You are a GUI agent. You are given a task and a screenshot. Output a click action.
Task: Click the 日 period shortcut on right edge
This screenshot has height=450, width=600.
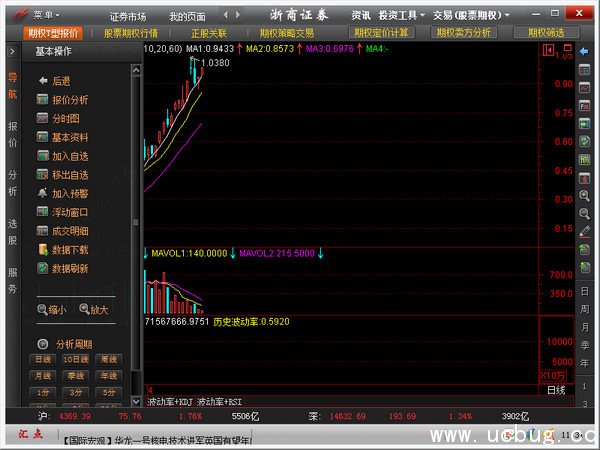coord(584,292)
